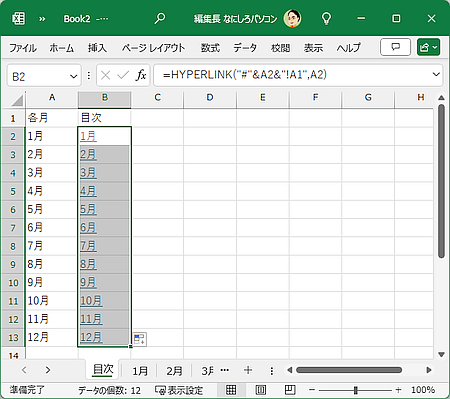Show more sheets via ellipsis
This screenshot has height=399, width=450.
point(225,370)
